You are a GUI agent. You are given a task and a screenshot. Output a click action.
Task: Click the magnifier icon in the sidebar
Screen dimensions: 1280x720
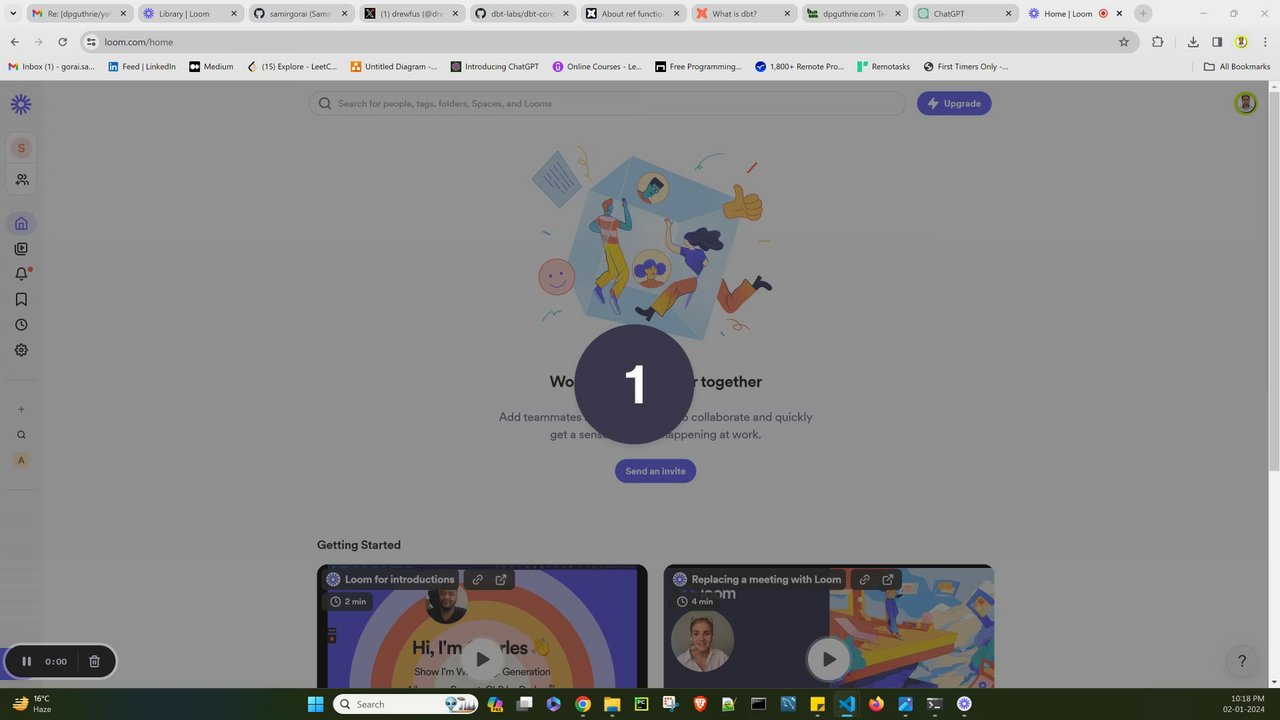[21, 435]
